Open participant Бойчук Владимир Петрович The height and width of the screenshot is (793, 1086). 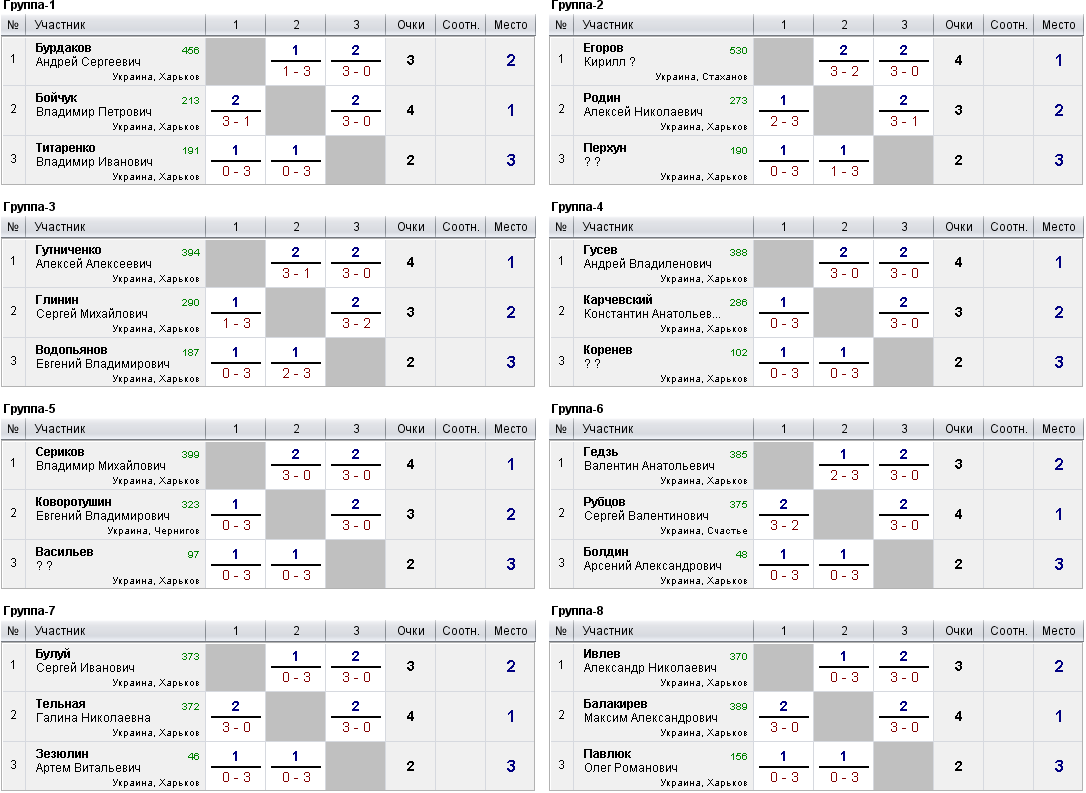[x=94, y=105]
